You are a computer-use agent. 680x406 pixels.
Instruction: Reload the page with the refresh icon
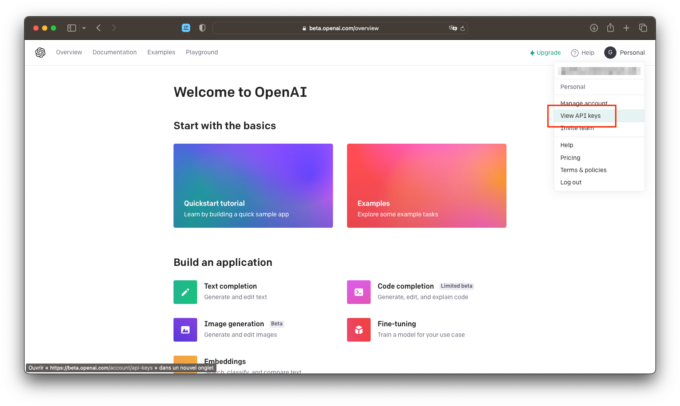[x=463, y=28]
